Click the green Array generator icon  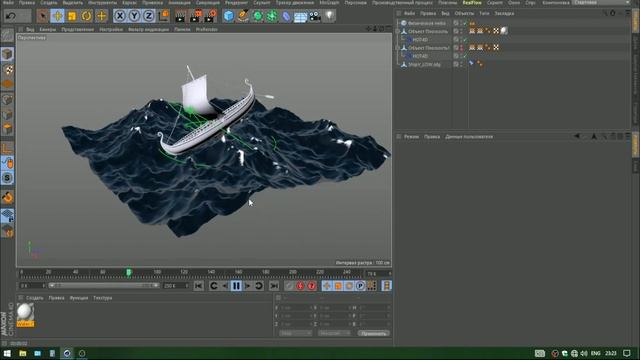click(272, 16)
